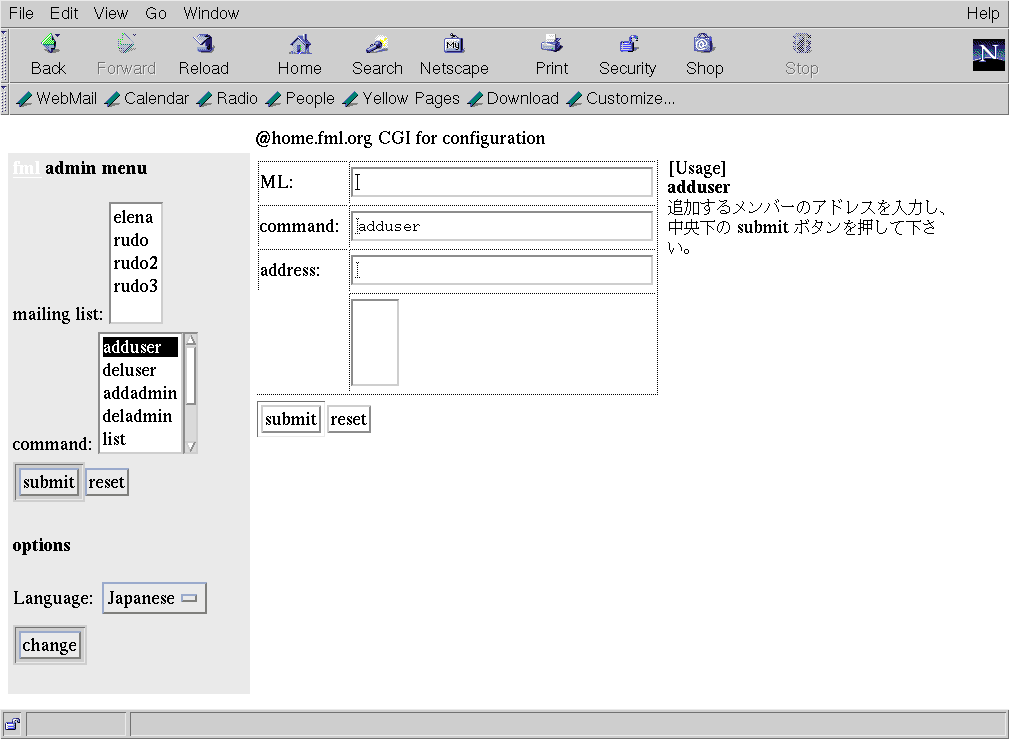Click the fml link in admin menu
This screenshot has width=1009, height=739.
(x=26, y=168)
